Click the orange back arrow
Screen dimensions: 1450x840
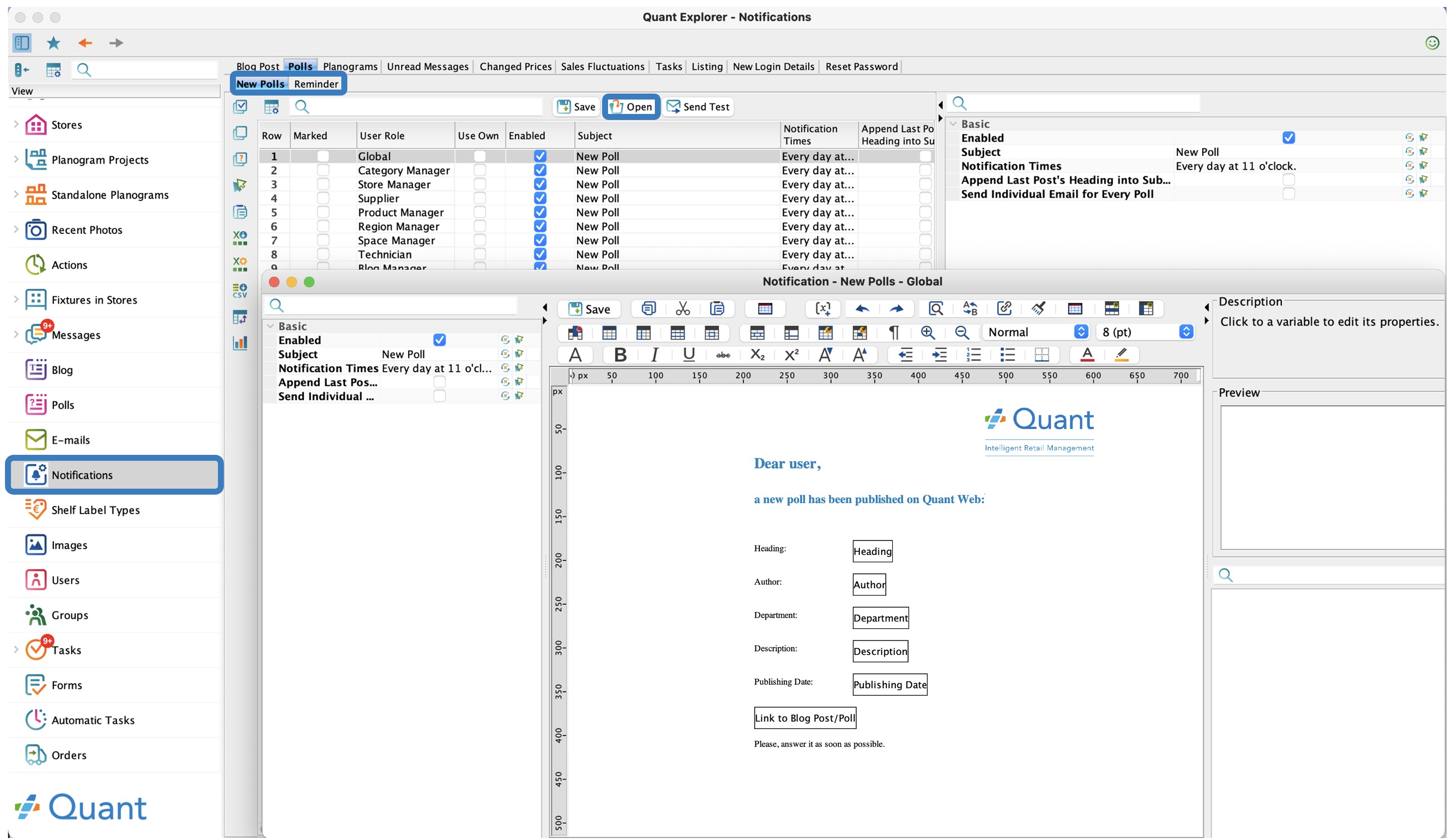click(x=85, y=43)
